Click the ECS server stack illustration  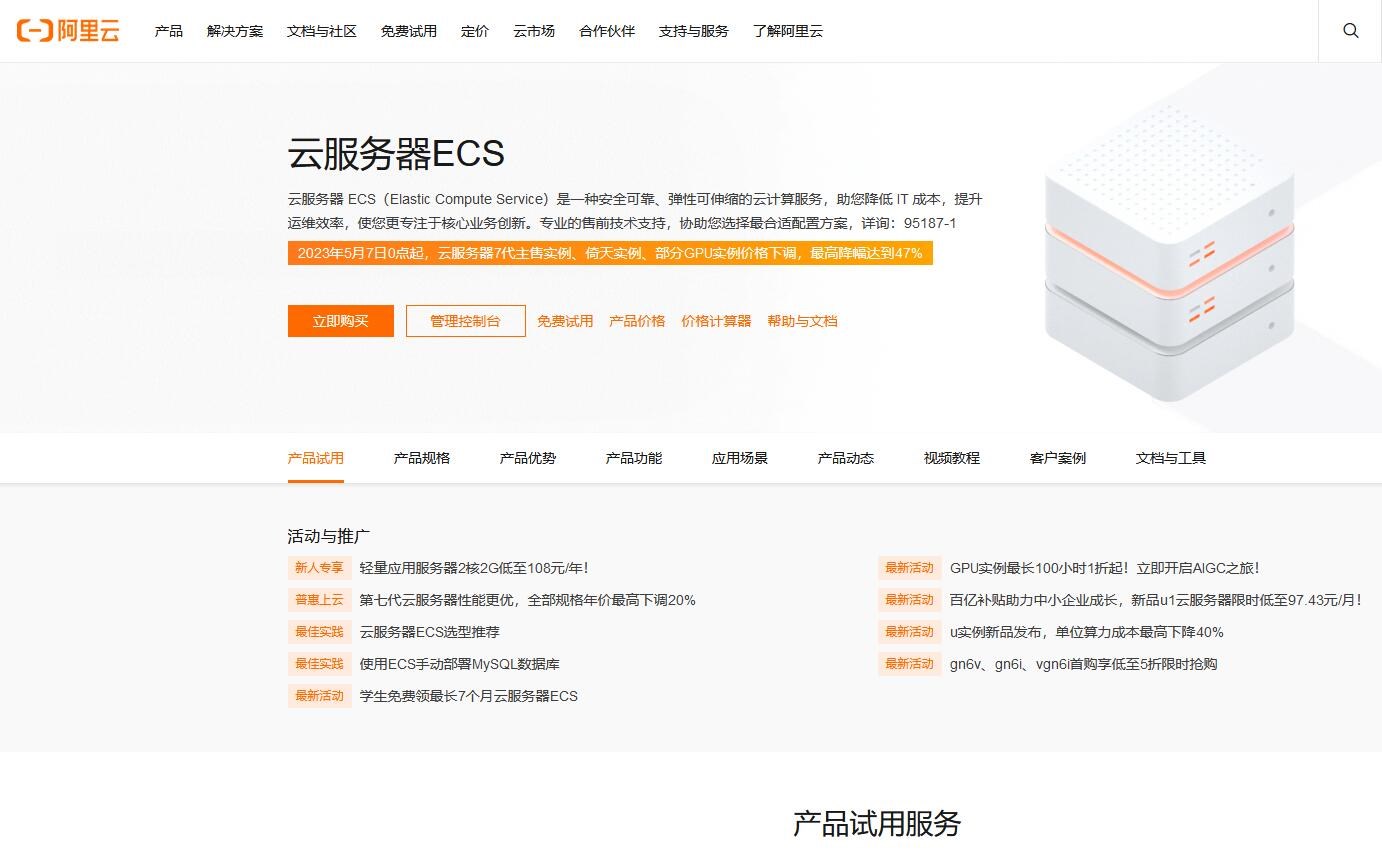point(1168,252)
